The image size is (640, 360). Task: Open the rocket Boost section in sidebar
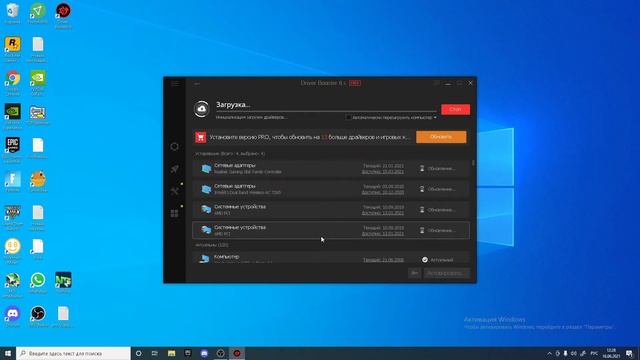pos(174,169)
